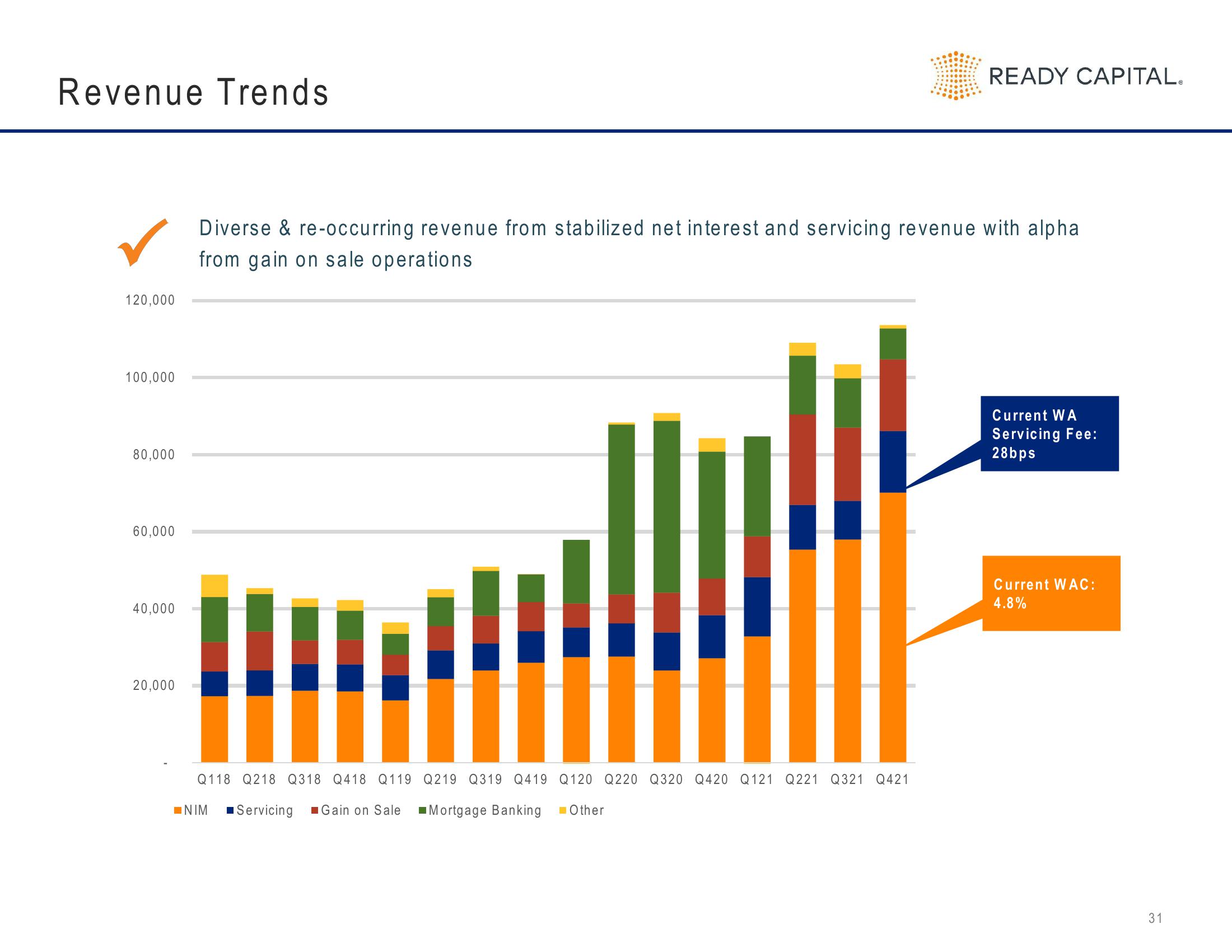Click the 'Gain on Sale' legend label
Viewport: 1232px width, 952px height.
click(x=361, y=810)
